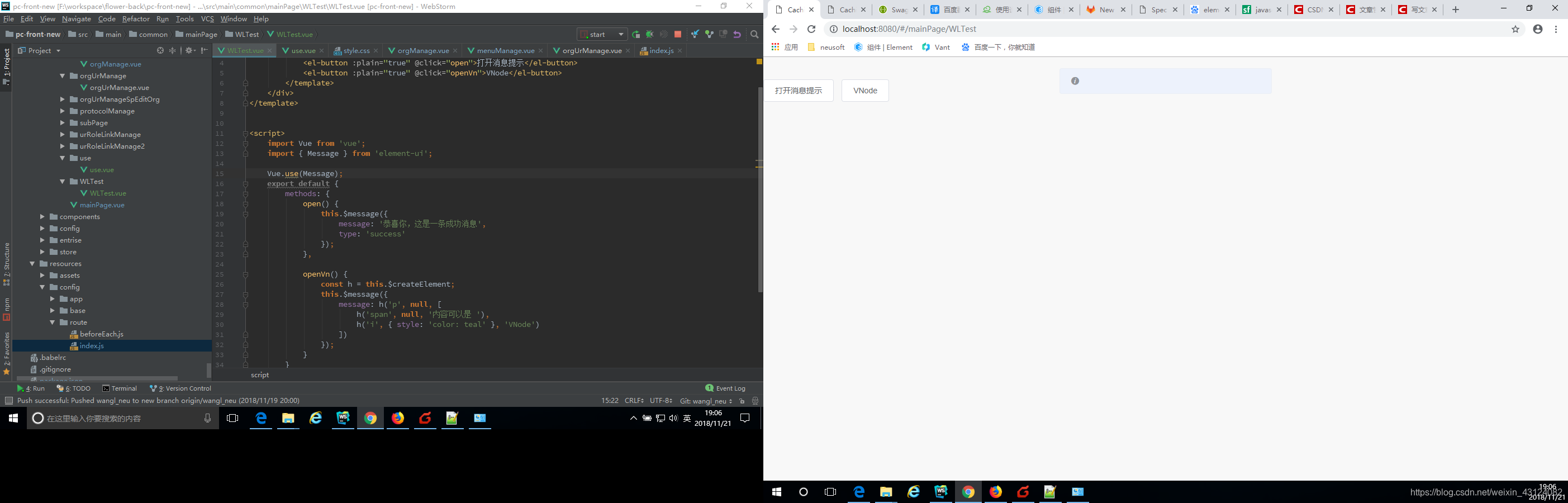Collapse the orgUrManage folder
Screen dimensions: 1568x503
pos(62,76)
